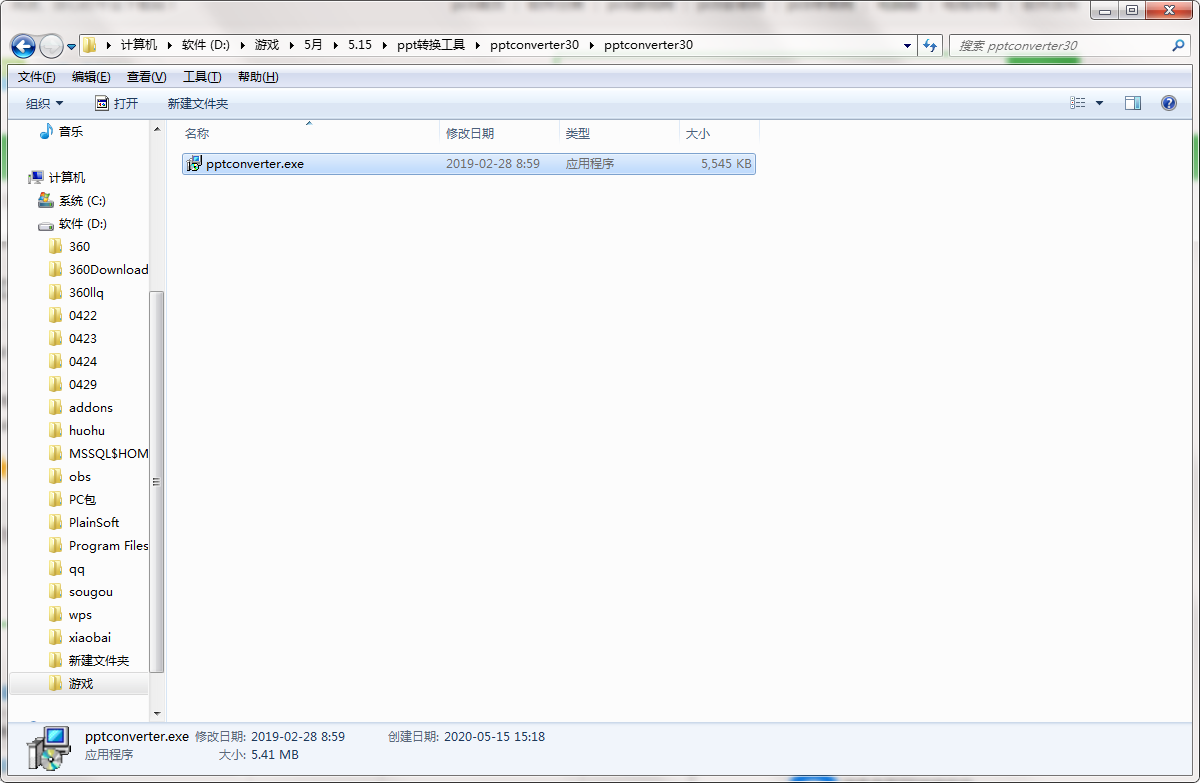Open the 360llq folder
Screen dimensions: 1200x783
coord(86,292)
